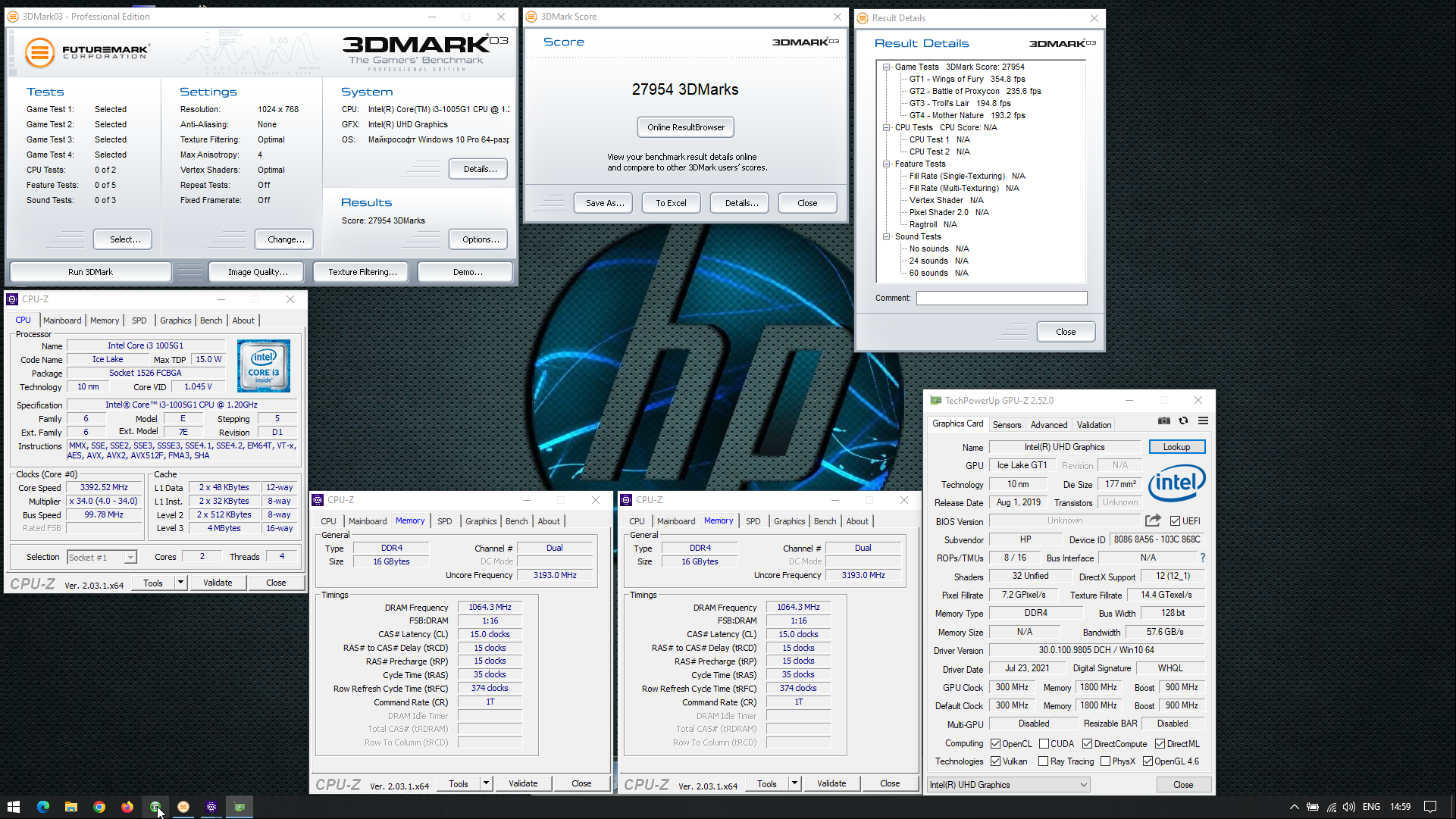
Task: Collapse the Sound Tests tree node
Action: [x=886, y=236]
